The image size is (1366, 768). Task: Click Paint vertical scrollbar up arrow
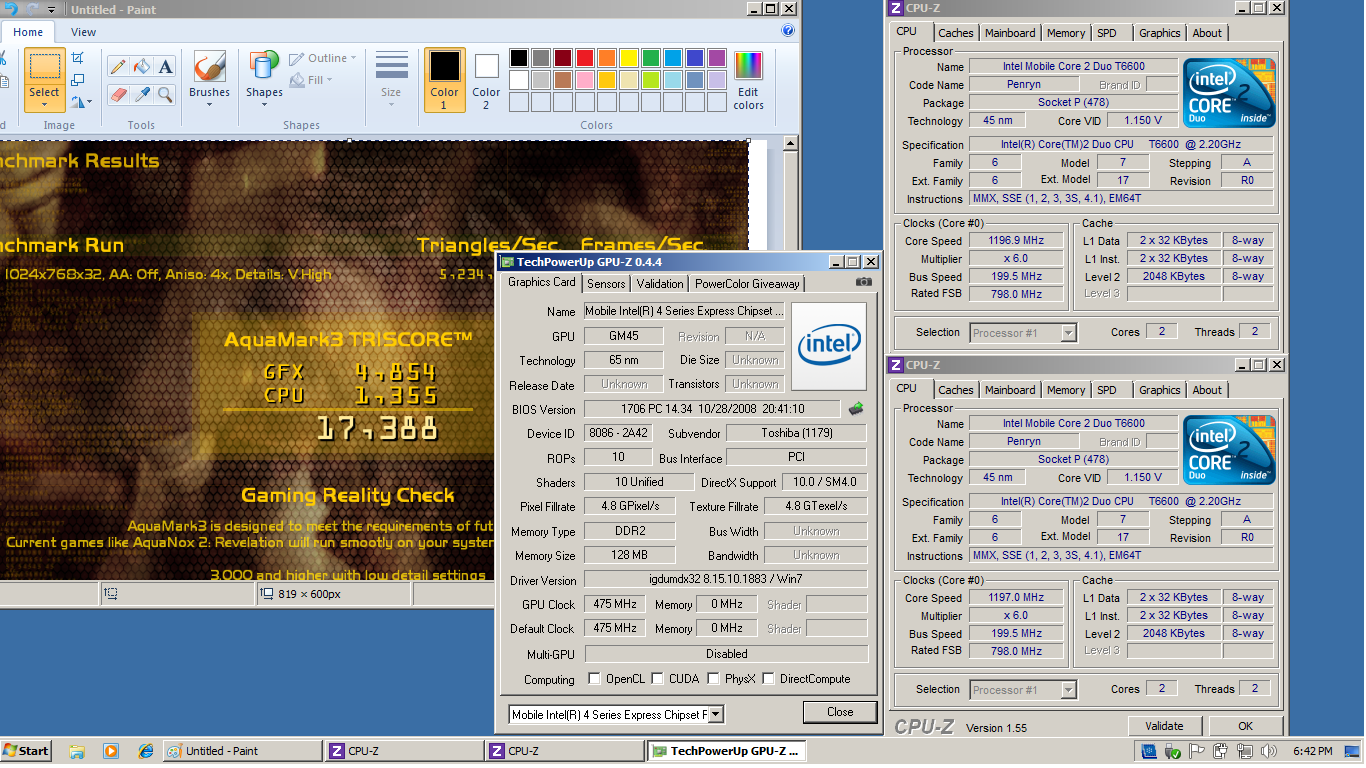(790, 145)
